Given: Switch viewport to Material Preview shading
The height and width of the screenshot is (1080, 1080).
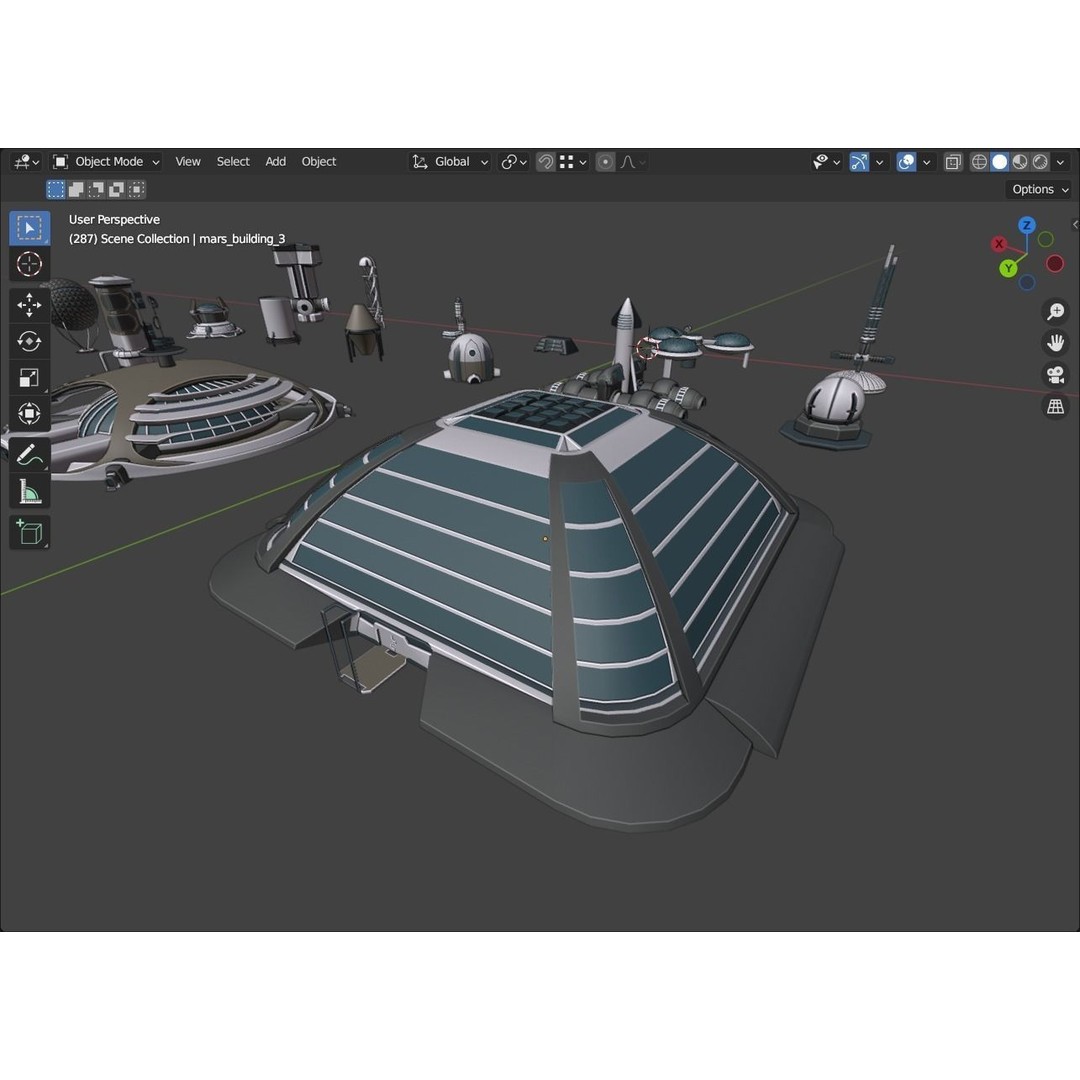Looking at the screenshot, I should pyautogui.click(x=1019, y=161).
